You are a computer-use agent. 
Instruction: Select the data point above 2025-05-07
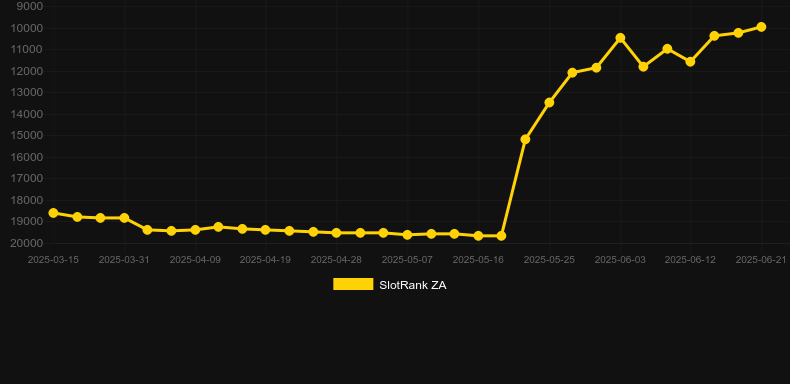[x=407, y=235]
